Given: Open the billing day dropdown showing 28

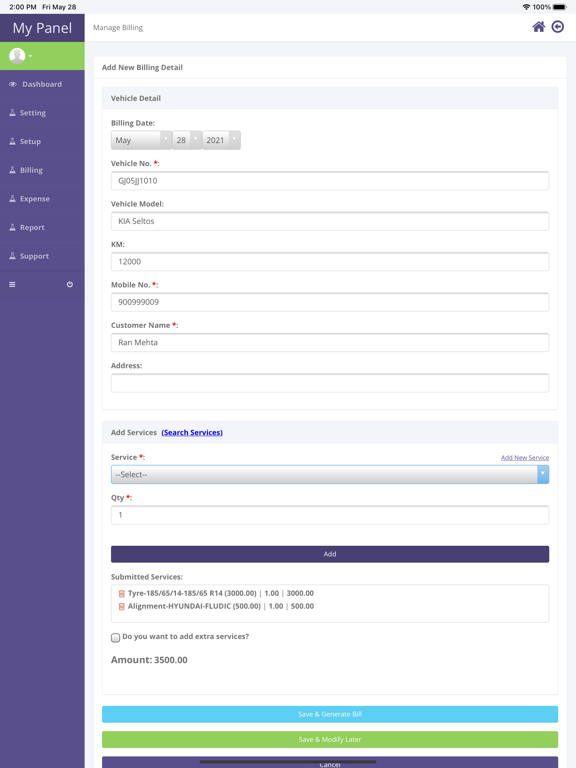Looking at the screenshot, I should pyautogui.click(x=187, y=140).
